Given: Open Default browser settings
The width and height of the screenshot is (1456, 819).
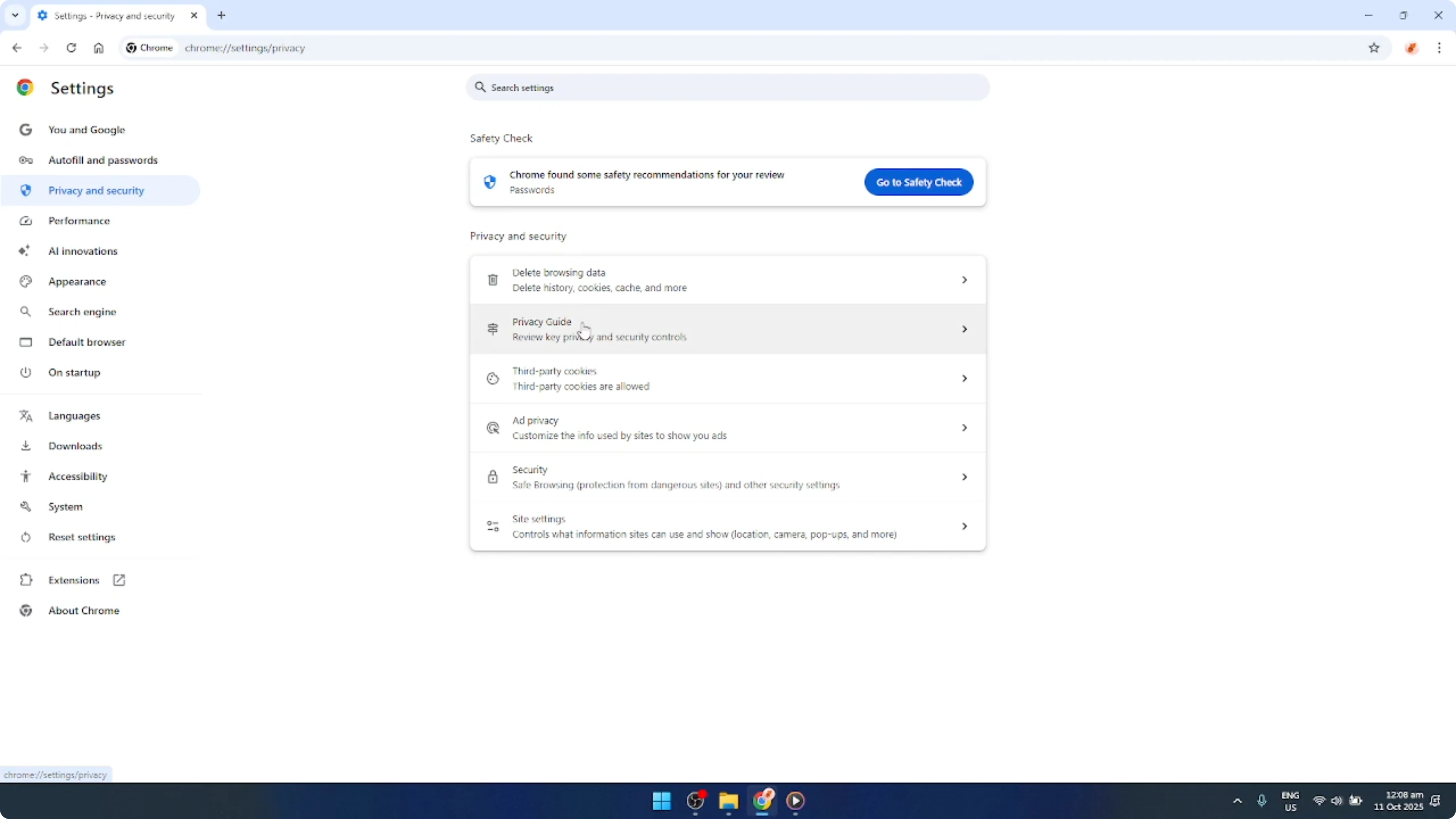Looking at the screenshot, I should 100,342.
